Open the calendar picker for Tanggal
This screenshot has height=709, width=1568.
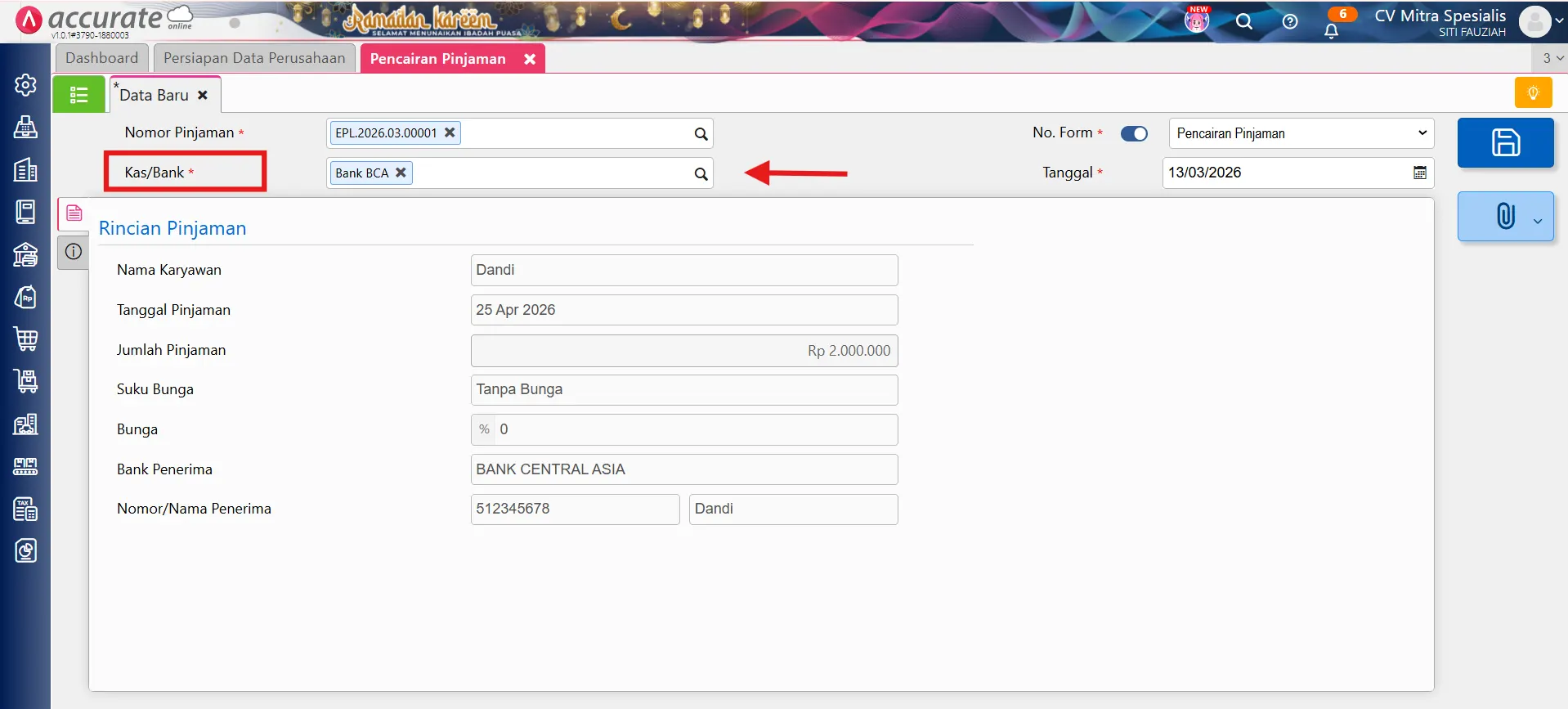pos(1420,173)
